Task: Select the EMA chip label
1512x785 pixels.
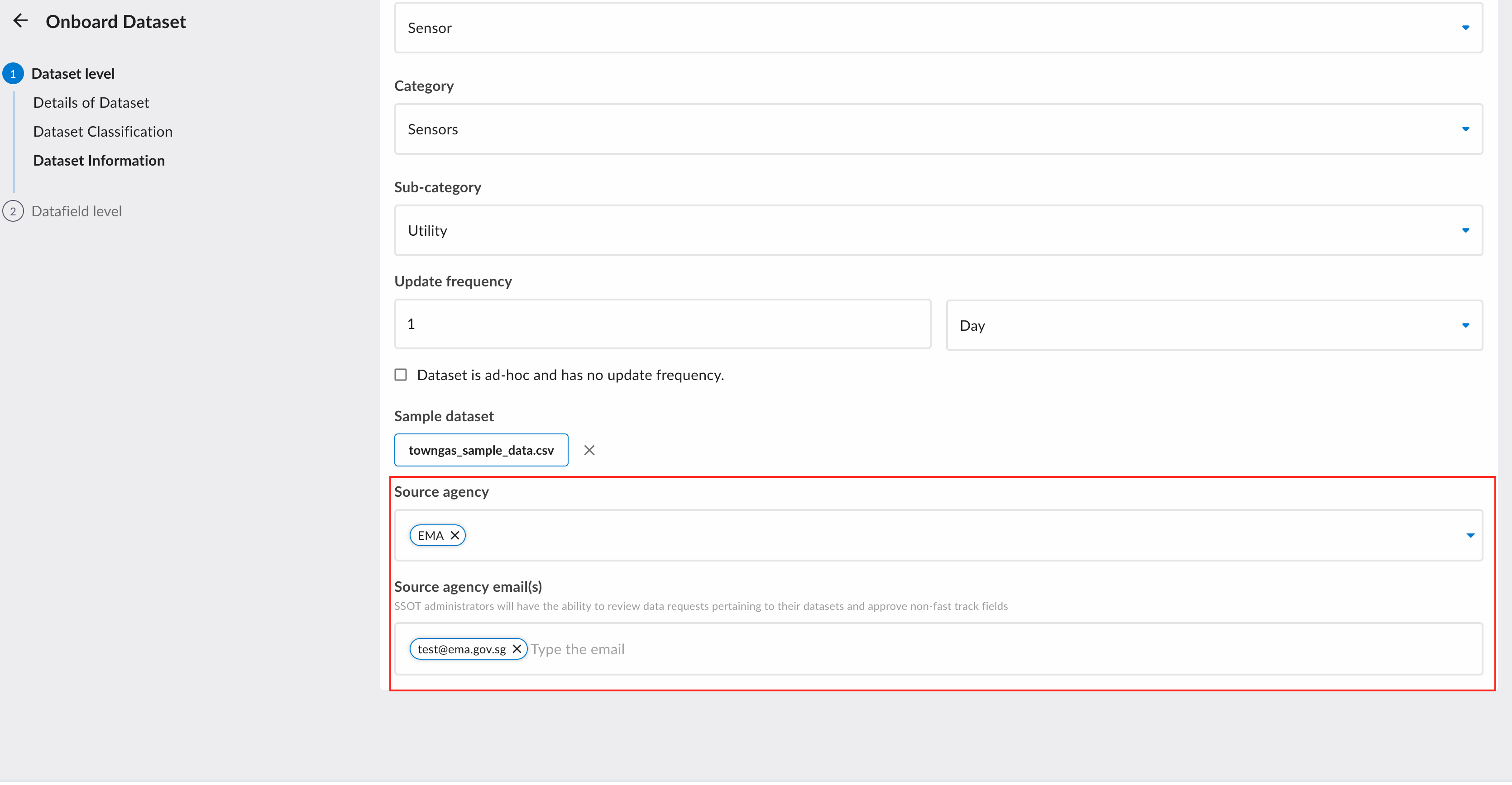Action: click(x=430, y=535)
